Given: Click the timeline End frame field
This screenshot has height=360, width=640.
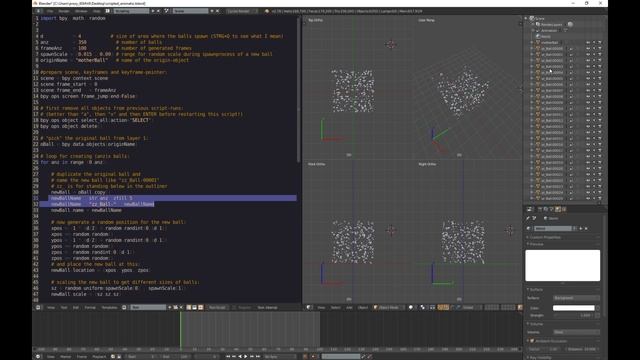Looking at the screenshot, I should pos(176,356).
